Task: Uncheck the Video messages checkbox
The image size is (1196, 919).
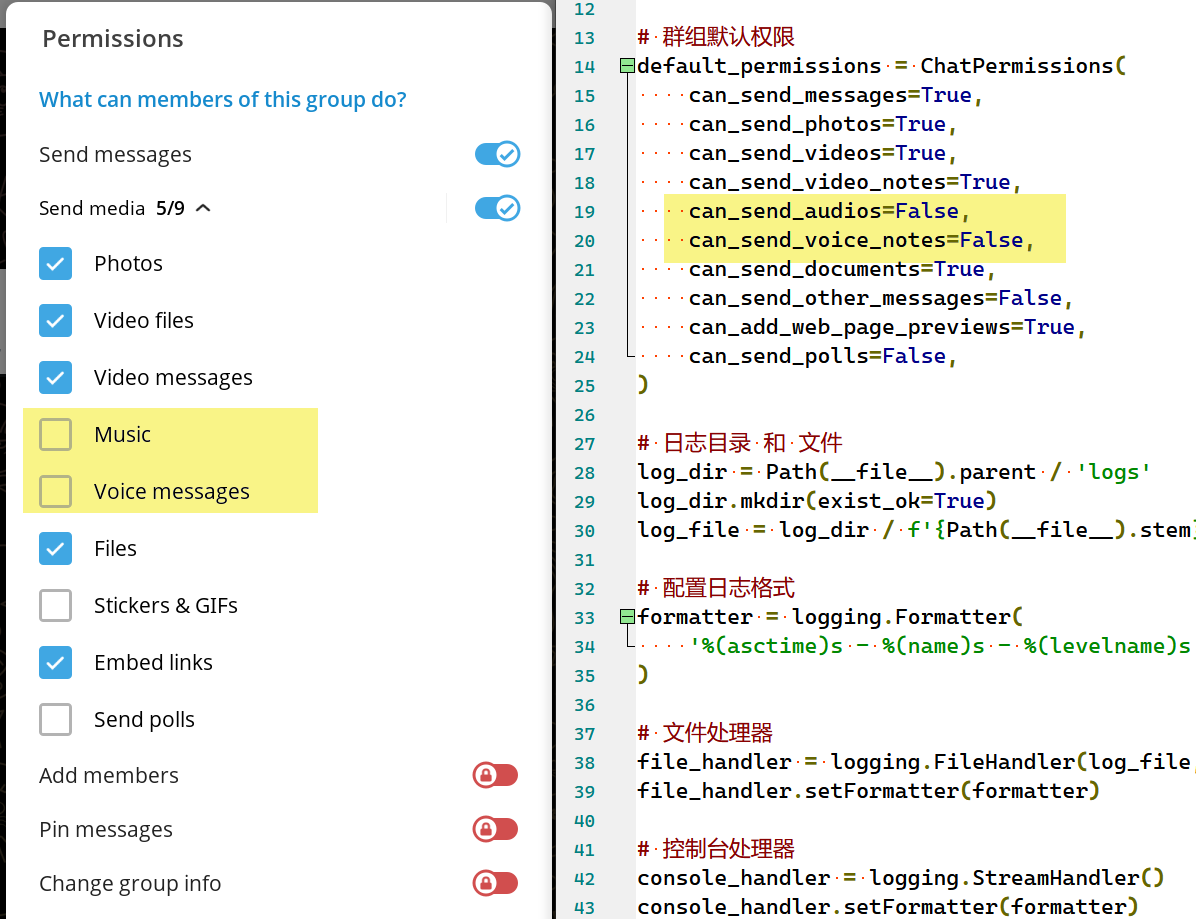Action: click(56, 378)
